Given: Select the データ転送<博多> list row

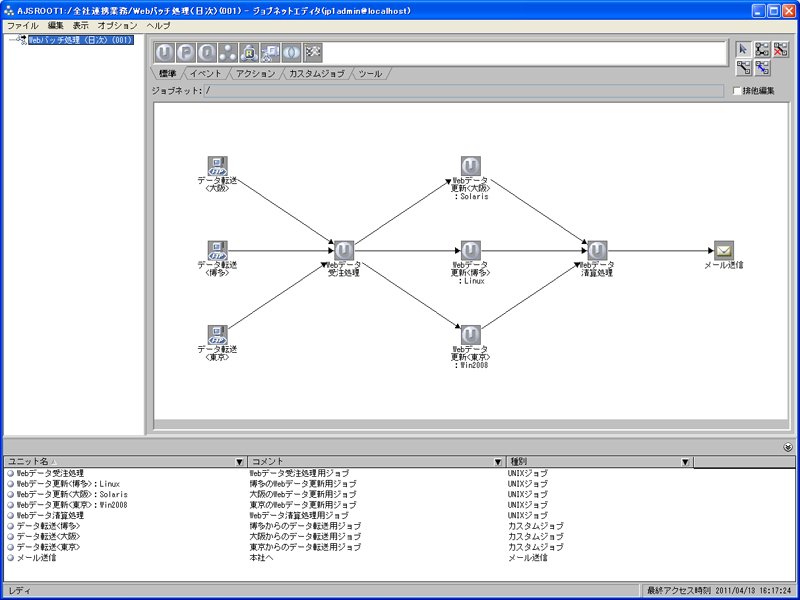Looking at the screenshot, I should pyautogui.click(x=399, y=526).
